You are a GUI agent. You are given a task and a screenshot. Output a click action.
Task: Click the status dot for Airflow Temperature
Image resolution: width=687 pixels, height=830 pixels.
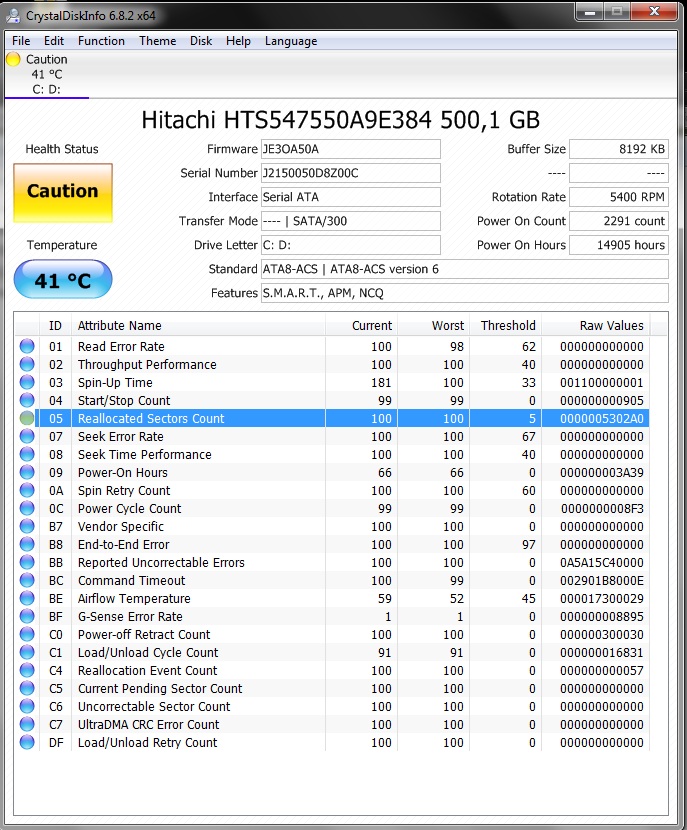[x=27, y=598]
